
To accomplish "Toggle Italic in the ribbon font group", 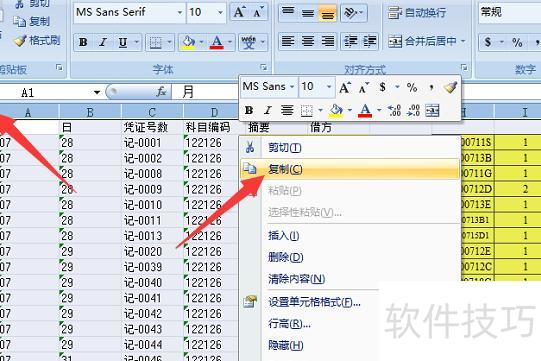I will click(x=102, y=42).
